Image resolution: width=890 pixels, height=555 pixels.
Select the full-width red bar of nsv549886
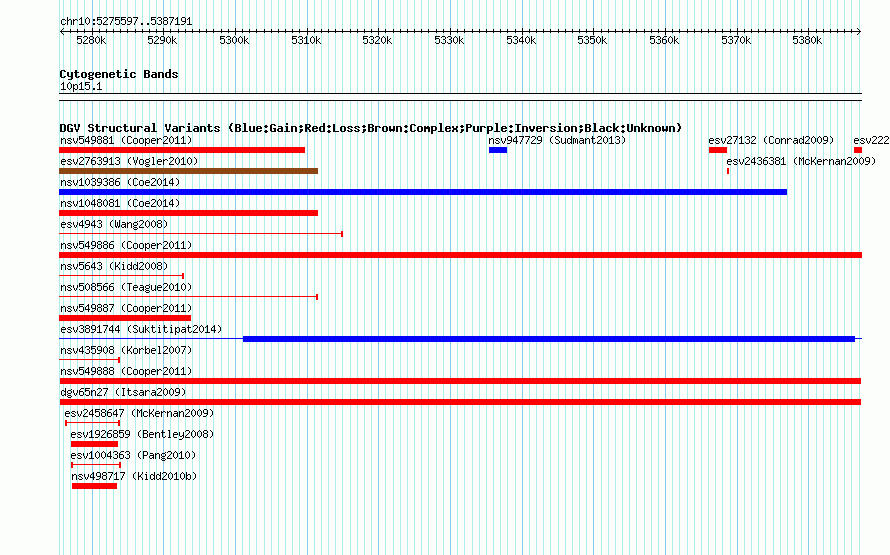[x=460, y=255]
